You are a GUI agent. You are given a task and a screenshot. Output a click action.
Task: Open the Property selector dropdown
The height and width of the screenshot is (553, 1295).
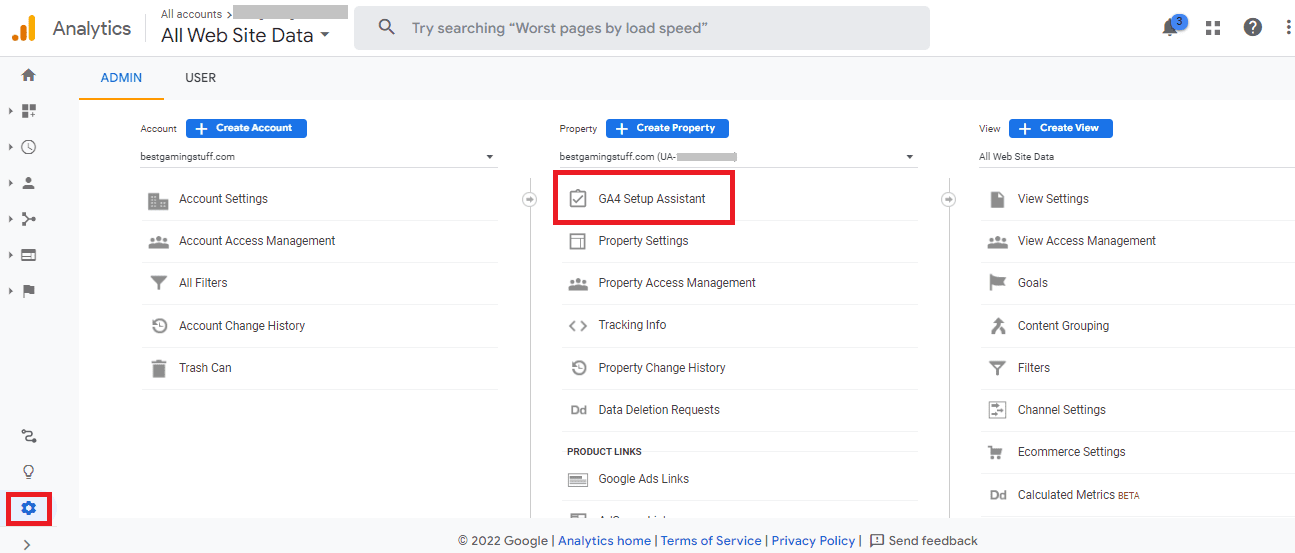tap(738, 157)
